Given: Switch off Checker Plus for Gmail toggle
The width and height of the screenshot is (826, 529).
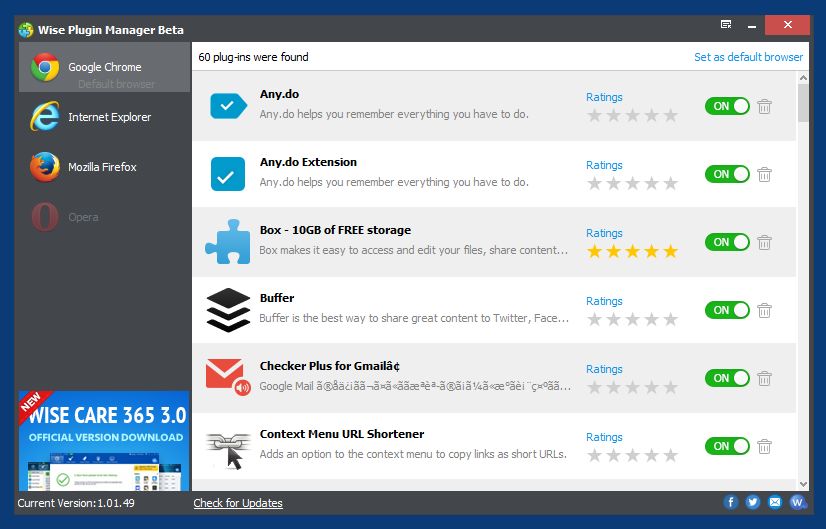Looking at the screenshot, I should pyautogui.click(x=727, y=378).
